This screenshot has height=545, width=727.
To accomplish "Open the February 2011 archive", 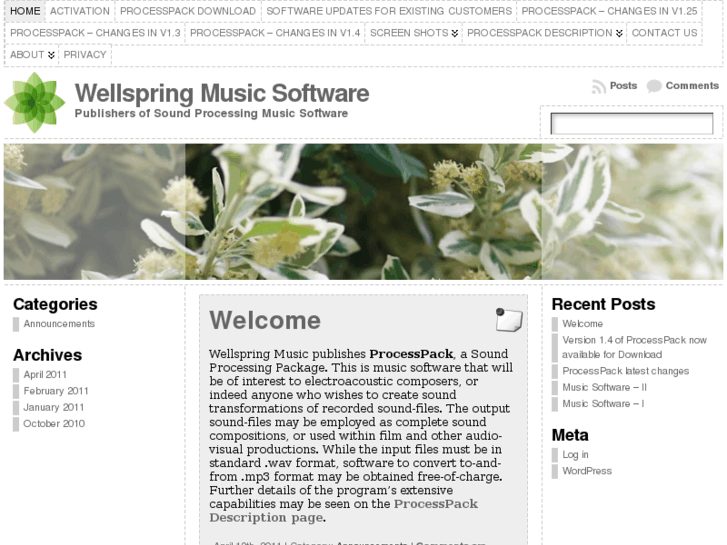I will pyautogui.click(x=56, y=391).
